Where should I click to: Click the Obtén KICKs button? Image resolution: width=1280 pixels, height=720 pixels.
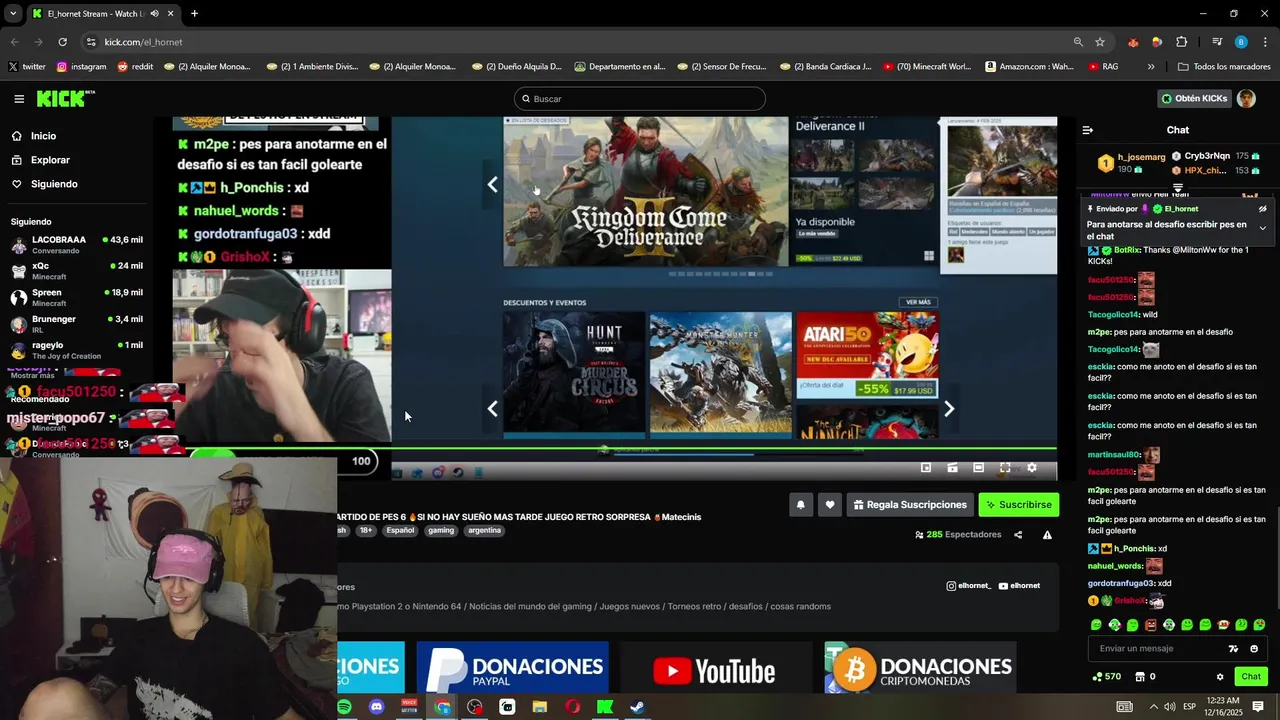point(1194,98)
